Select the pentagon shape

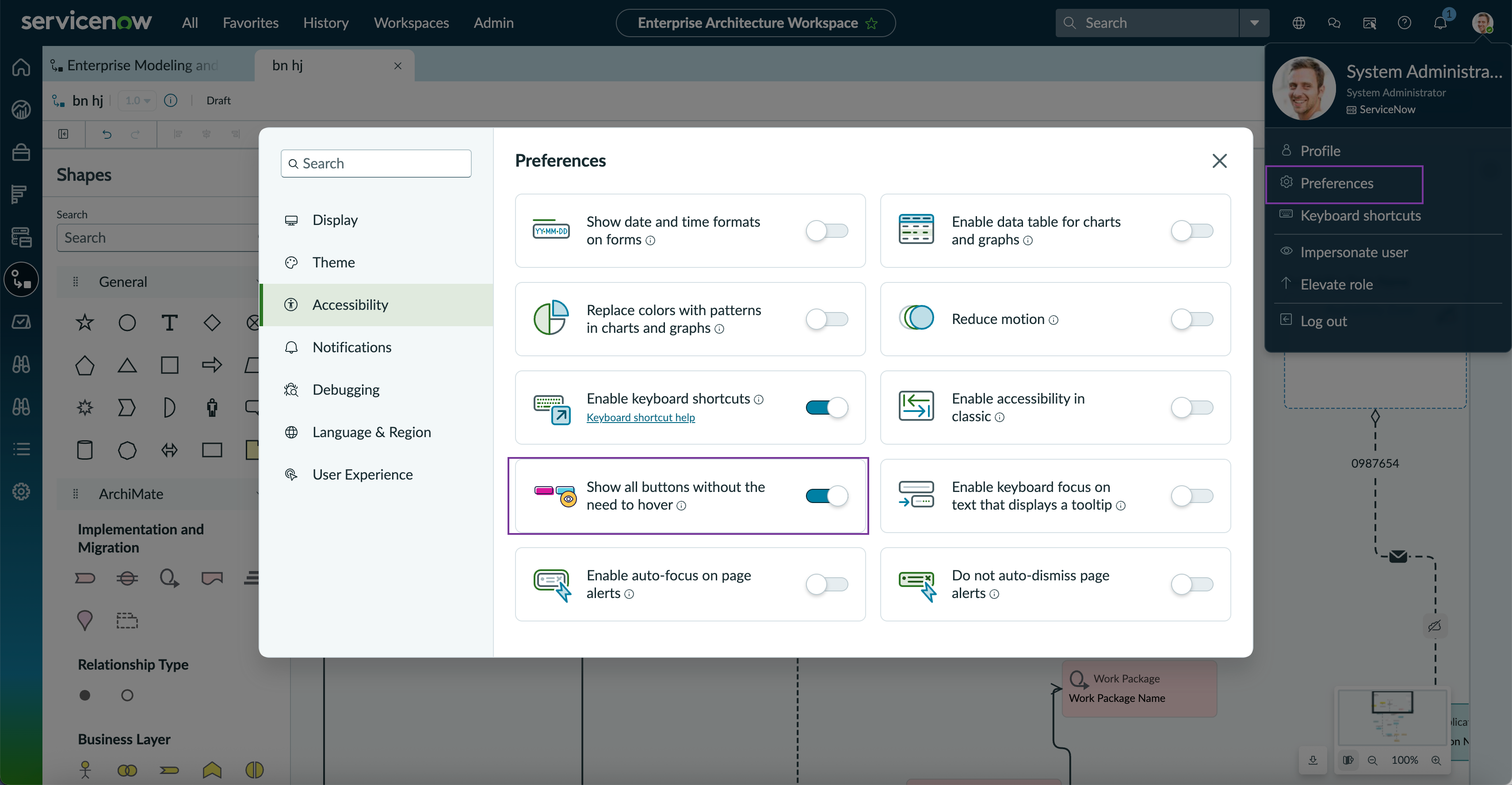coord(84,365)
